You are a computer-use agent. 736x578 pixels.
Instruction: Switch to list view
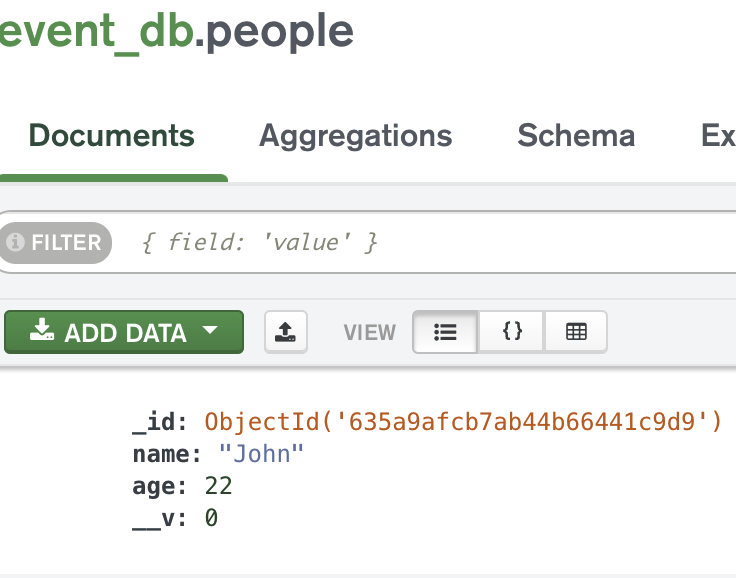click(x=445, y=332)
